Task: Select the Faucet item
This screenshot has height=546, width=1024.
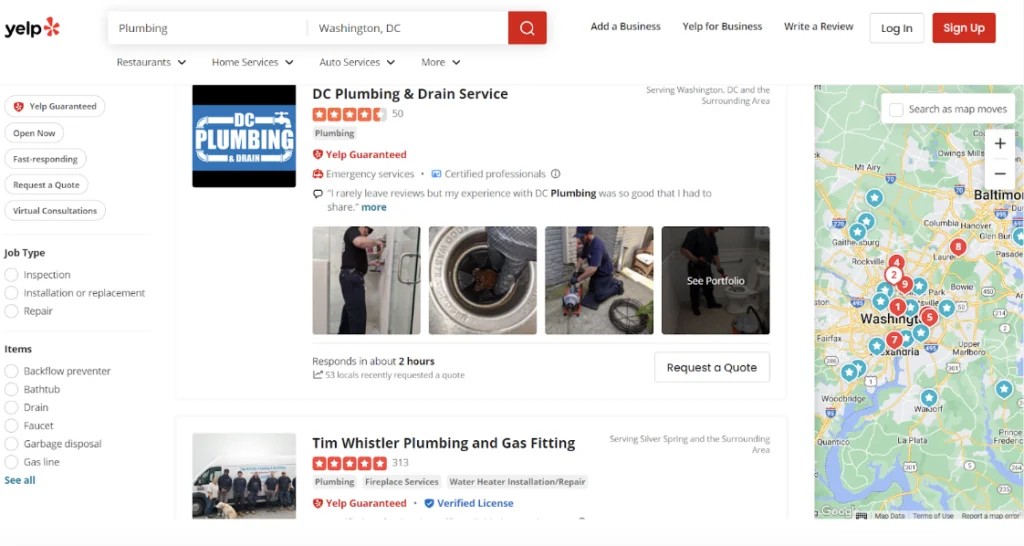Action: [x=11, y=426]
